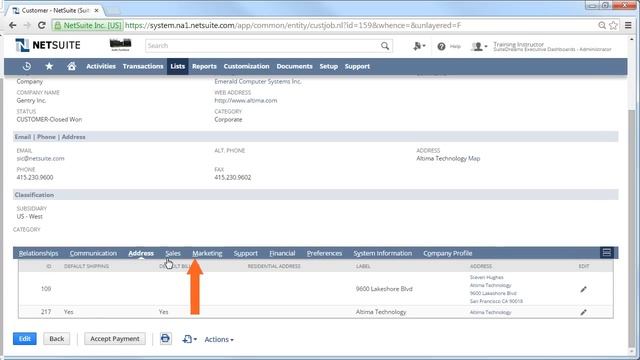Image resolution: width=640 pixels, height=360 pixels.
Task: Switch to the Marketing subtab
Action: [x=207, y=253]
